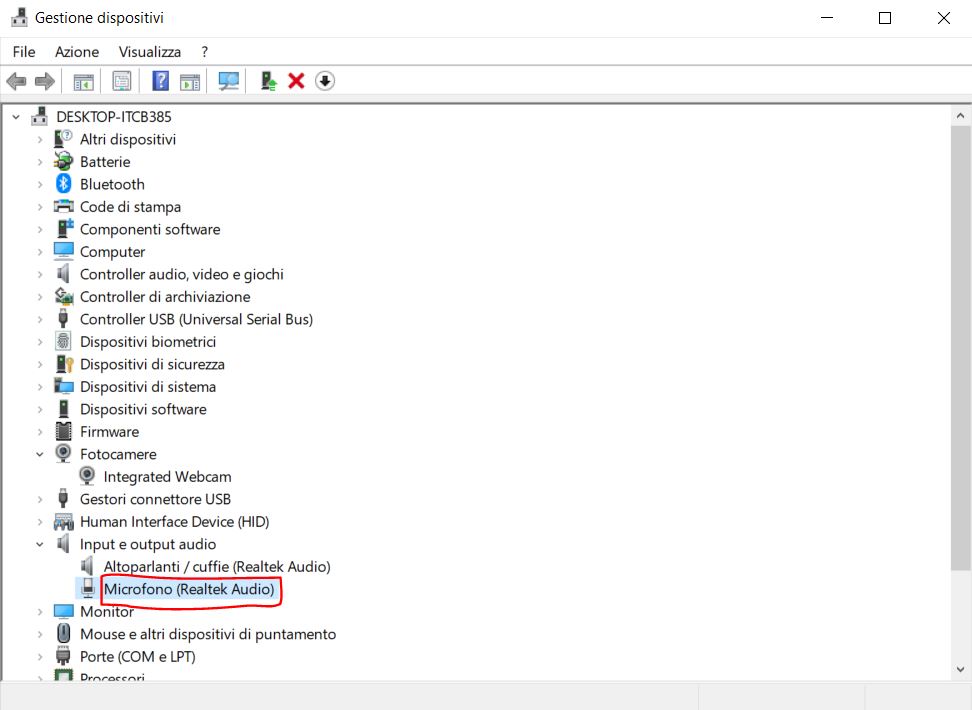The width and height of the screenshot is (972, 710).
Task: Select the Dispositivi di sicurezza key icon
Action: pos(64,364)
